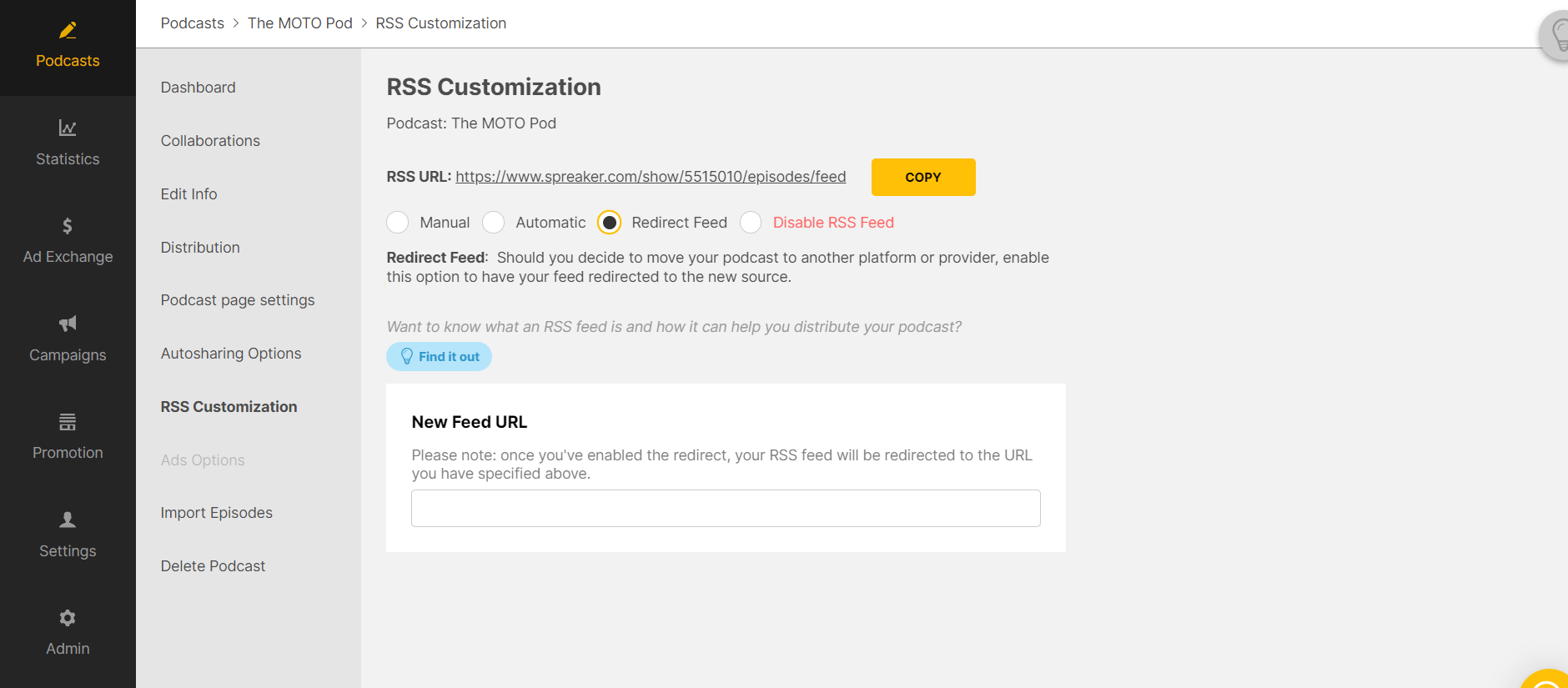Choose the Redirect Feed radio button
1568x688 pixels.
610,223
